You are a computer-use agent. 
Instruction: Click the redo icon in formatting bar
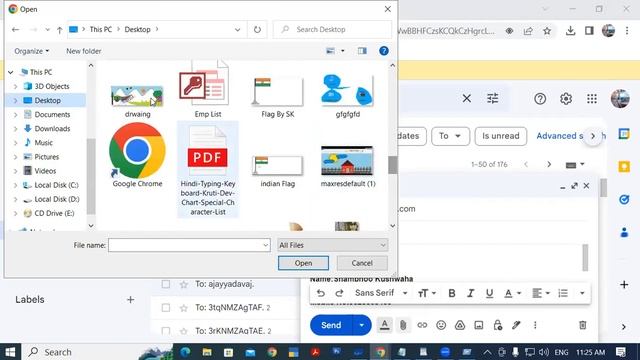click(x=339, y=293)
